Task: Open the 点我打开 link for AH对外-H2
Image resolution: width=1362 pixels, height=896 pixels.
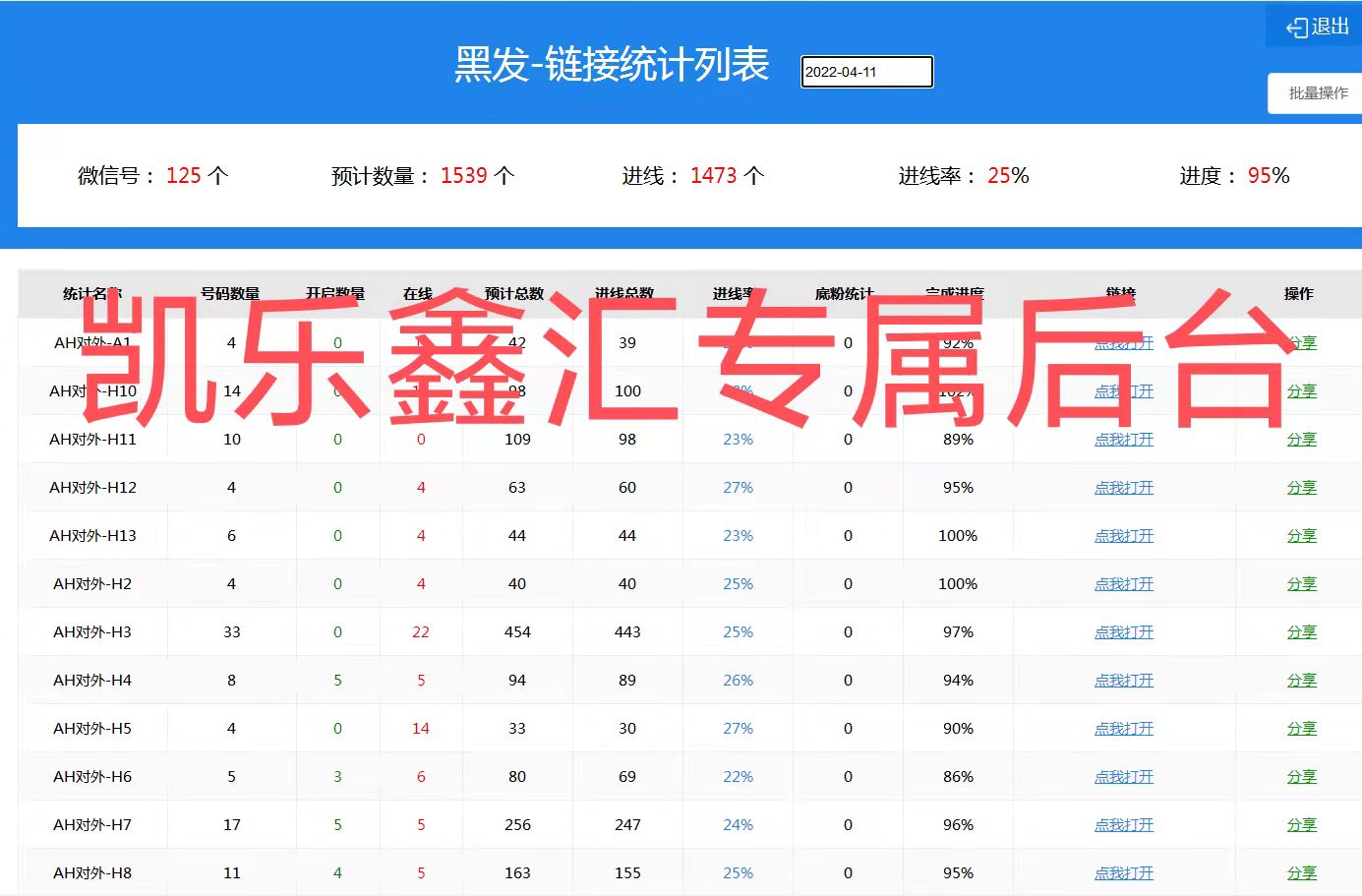Action: coord(1124,584)
